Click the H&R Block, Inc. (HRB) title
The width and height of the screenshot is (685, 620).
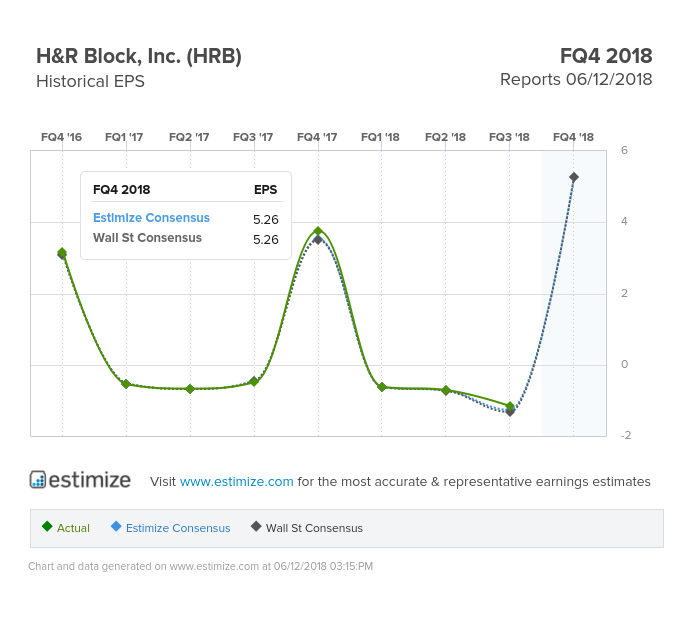139,56
